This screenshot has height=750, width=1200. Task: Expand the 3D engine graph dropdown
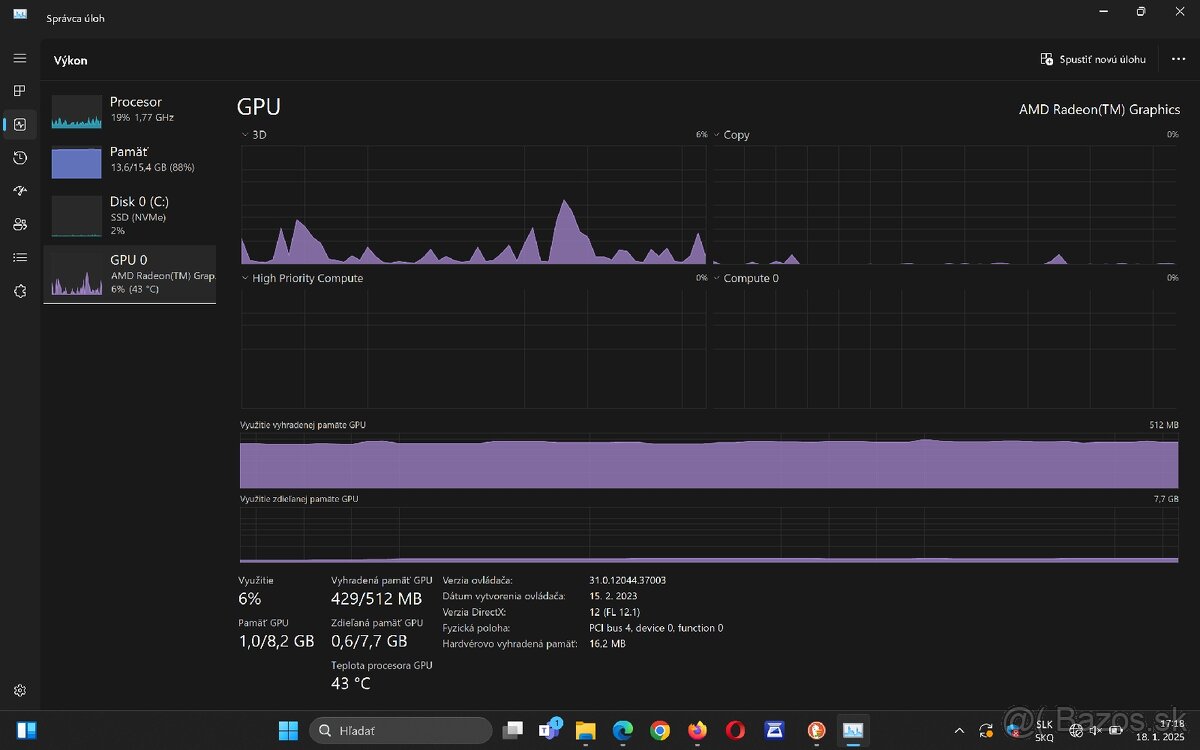[247, 135]
